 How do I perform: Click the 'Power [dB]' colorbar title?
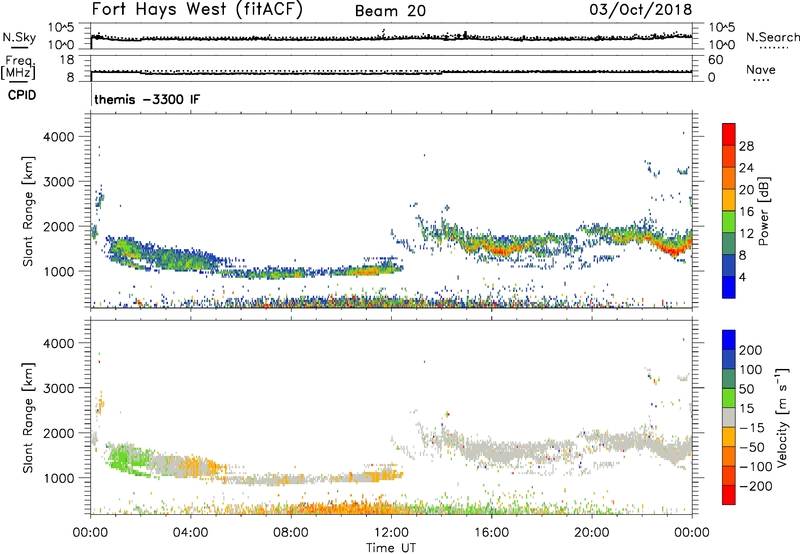(x=763, y=211)
